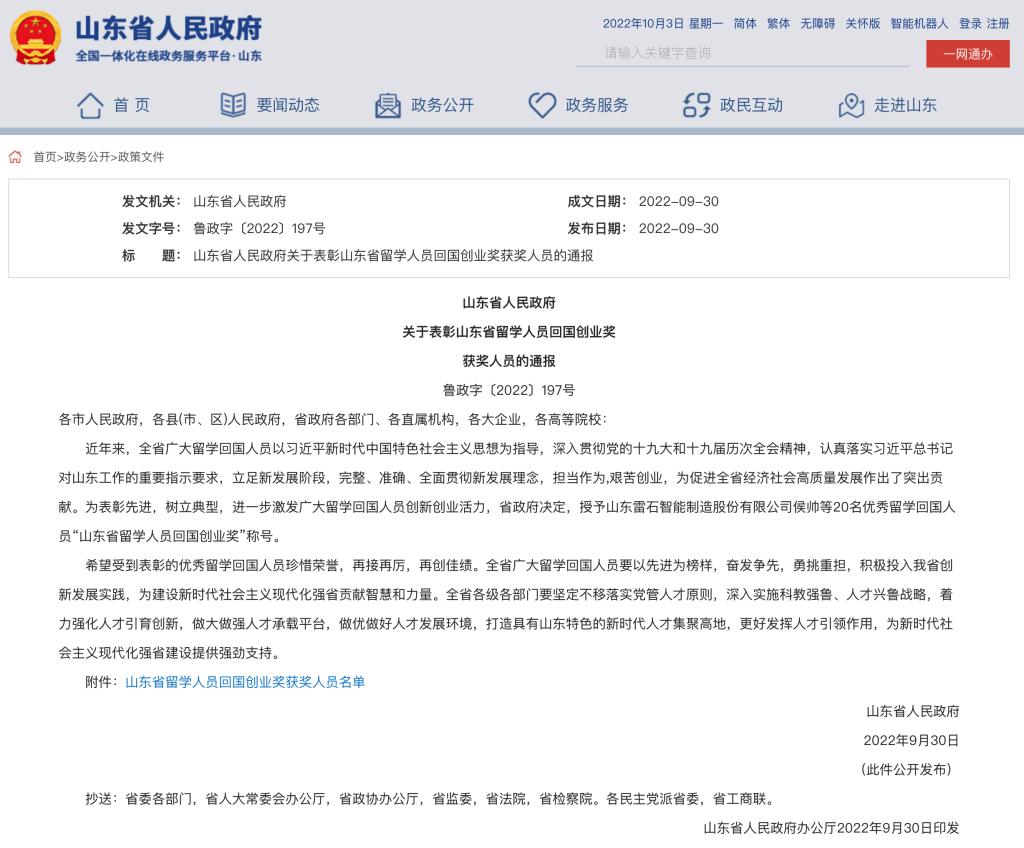Open the 要闻动态 navigation menu
This screenshot has height=848, width=1024.
(288, 105)
